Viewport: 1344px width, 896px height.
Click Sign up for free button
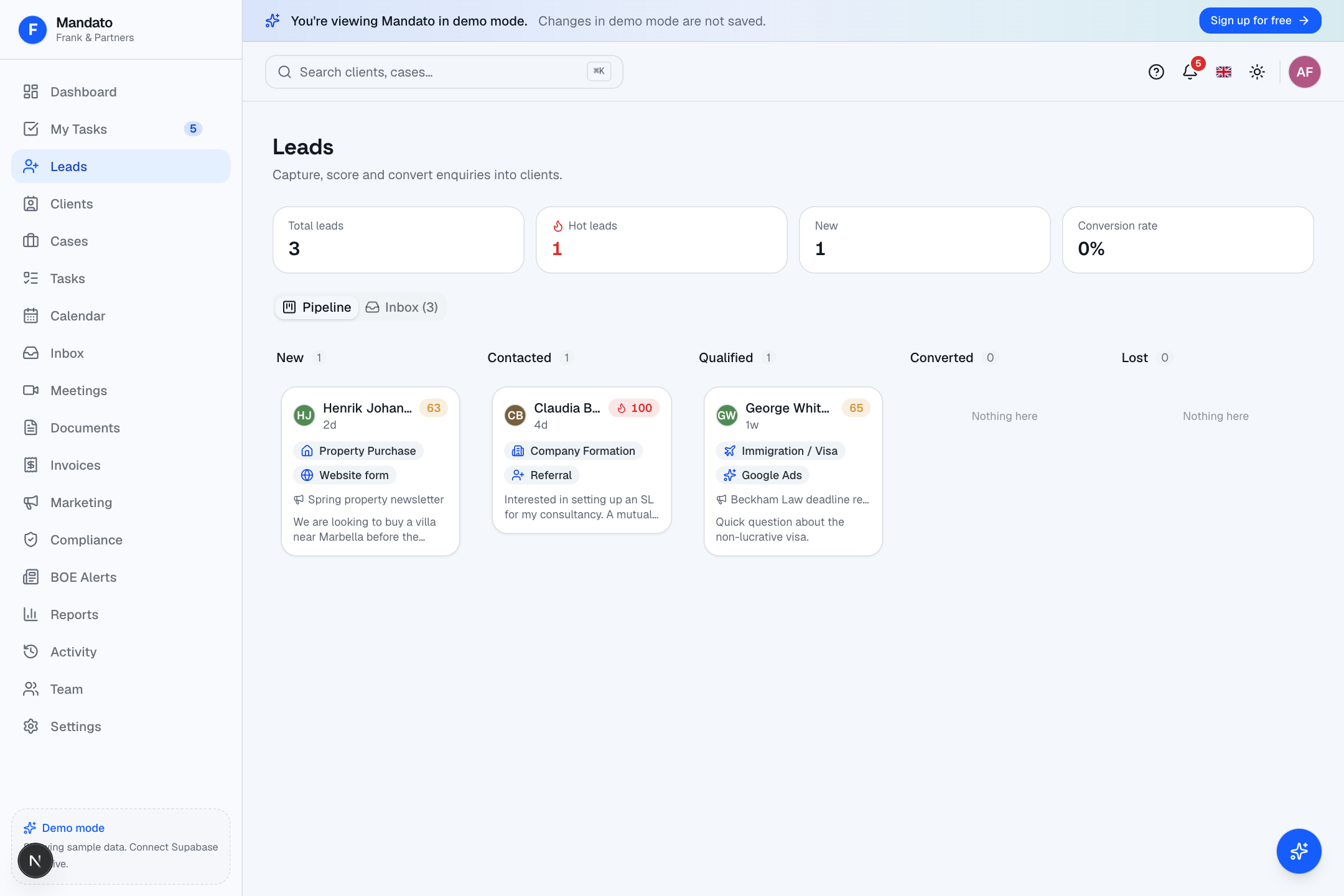click(1260, 21)
